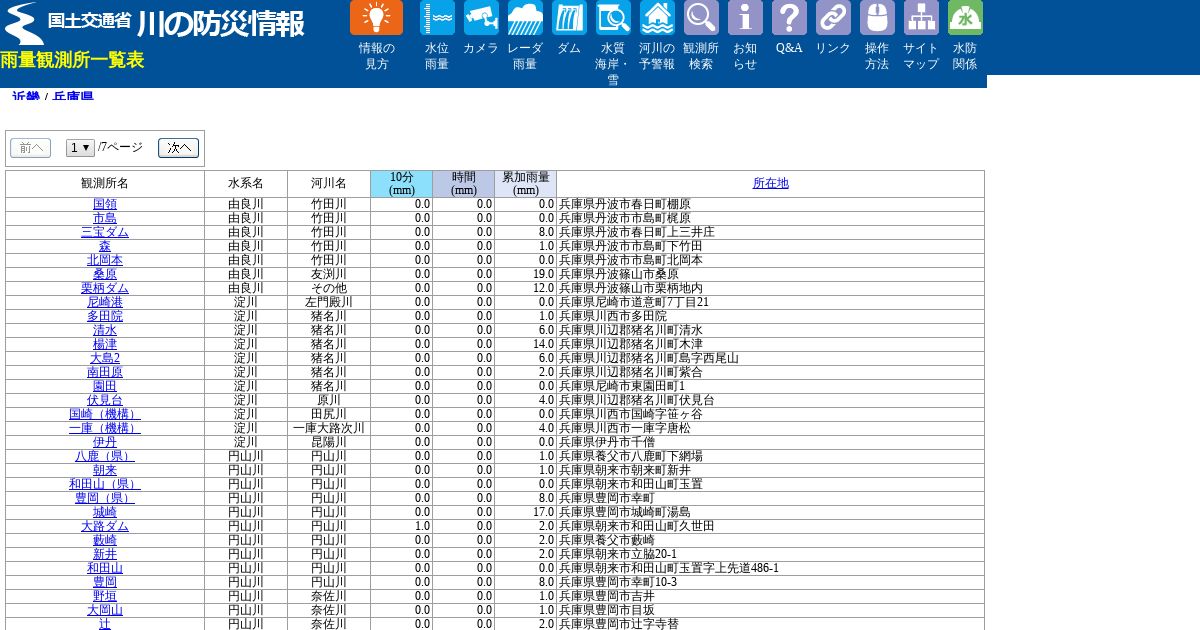1200x630 pixels.
Task: Click the 所在地 column header link
Action: [x=770, y=183]
